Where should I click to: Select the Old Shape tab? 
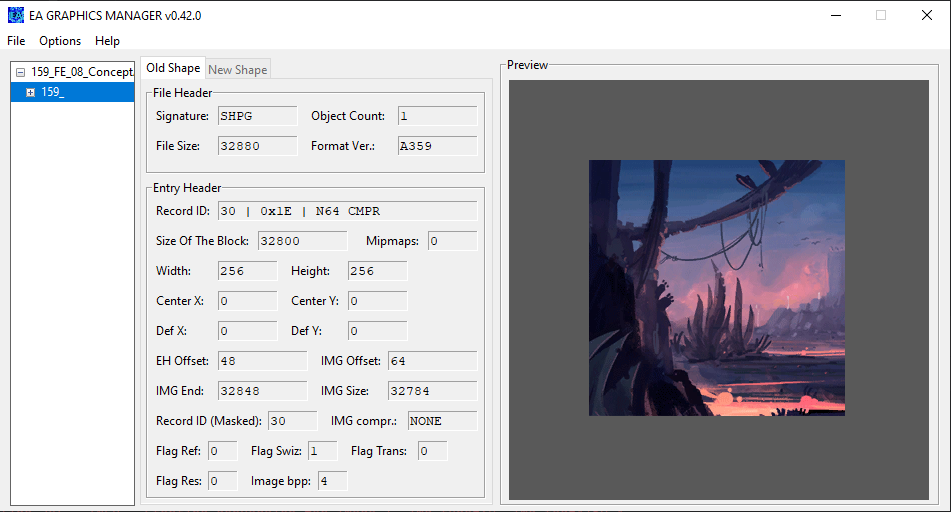[x=173, y=68]
